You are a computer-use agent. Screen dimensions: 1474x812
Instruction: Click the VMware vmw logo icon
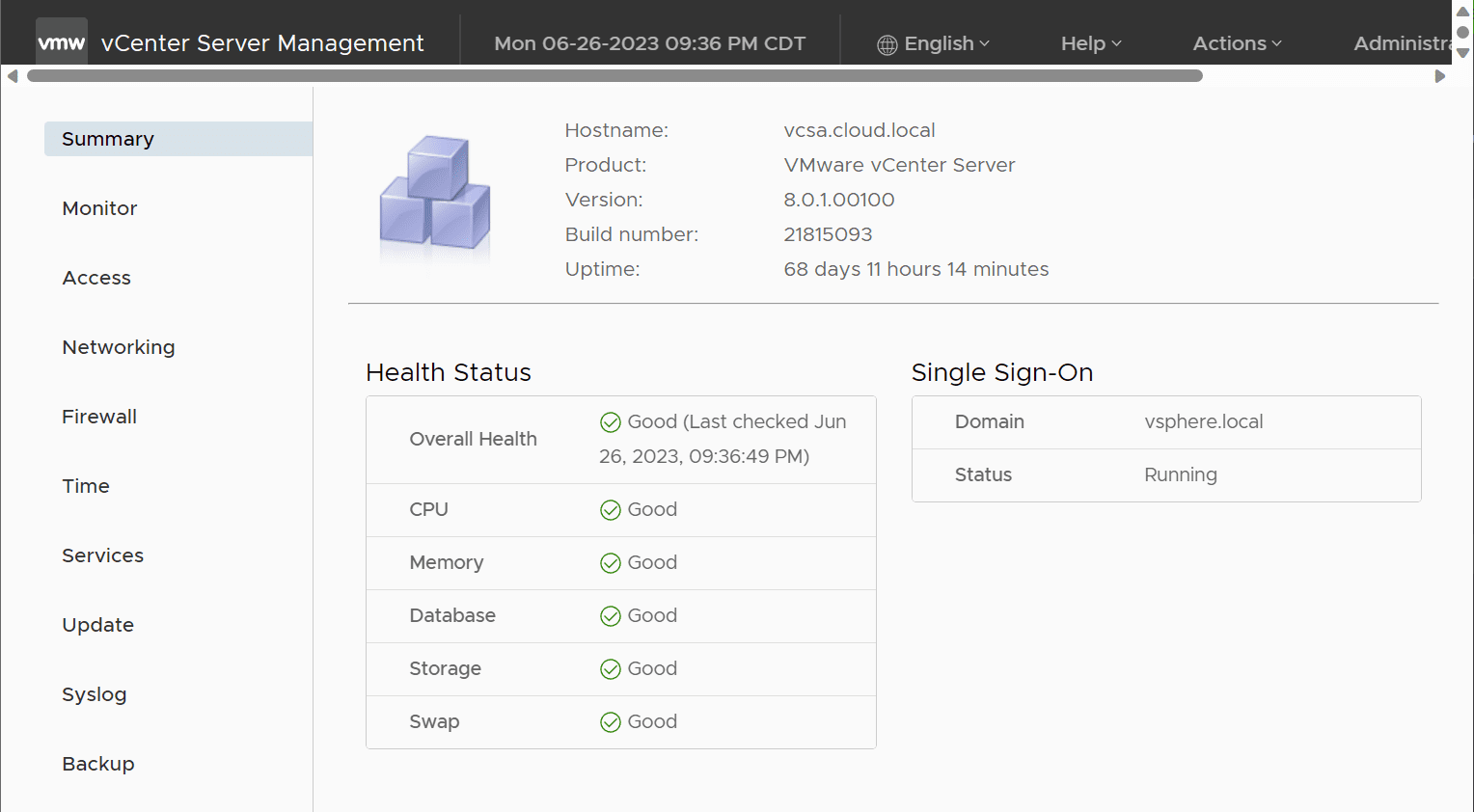pos(62,43)
